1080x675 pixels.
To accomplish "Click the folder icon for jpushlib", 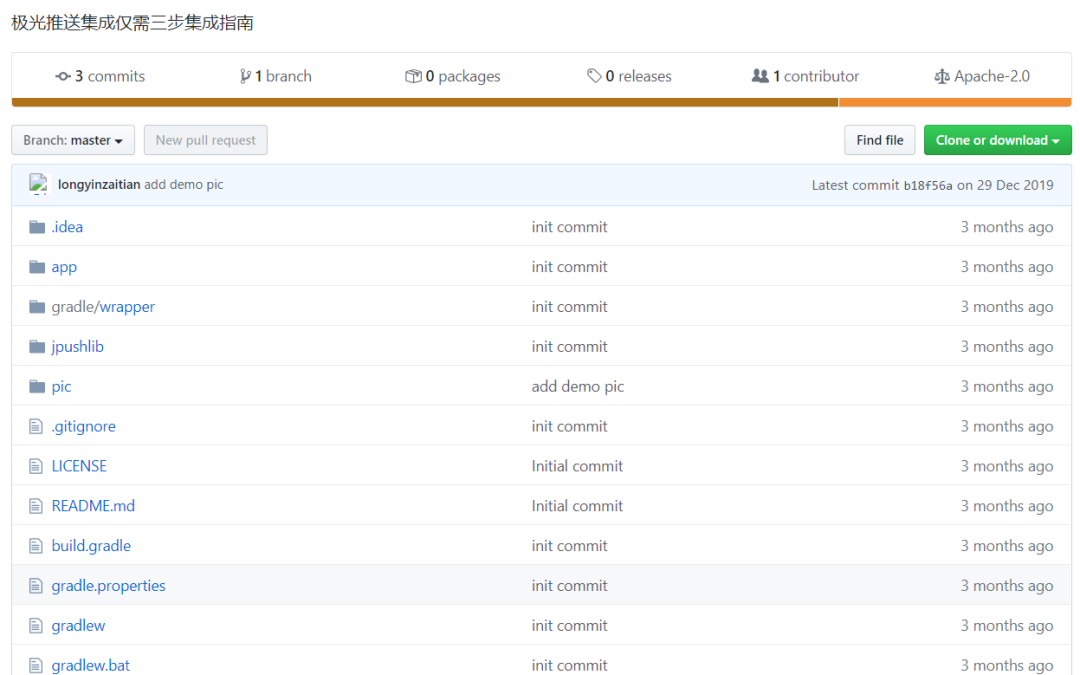I will click(37, 347).
